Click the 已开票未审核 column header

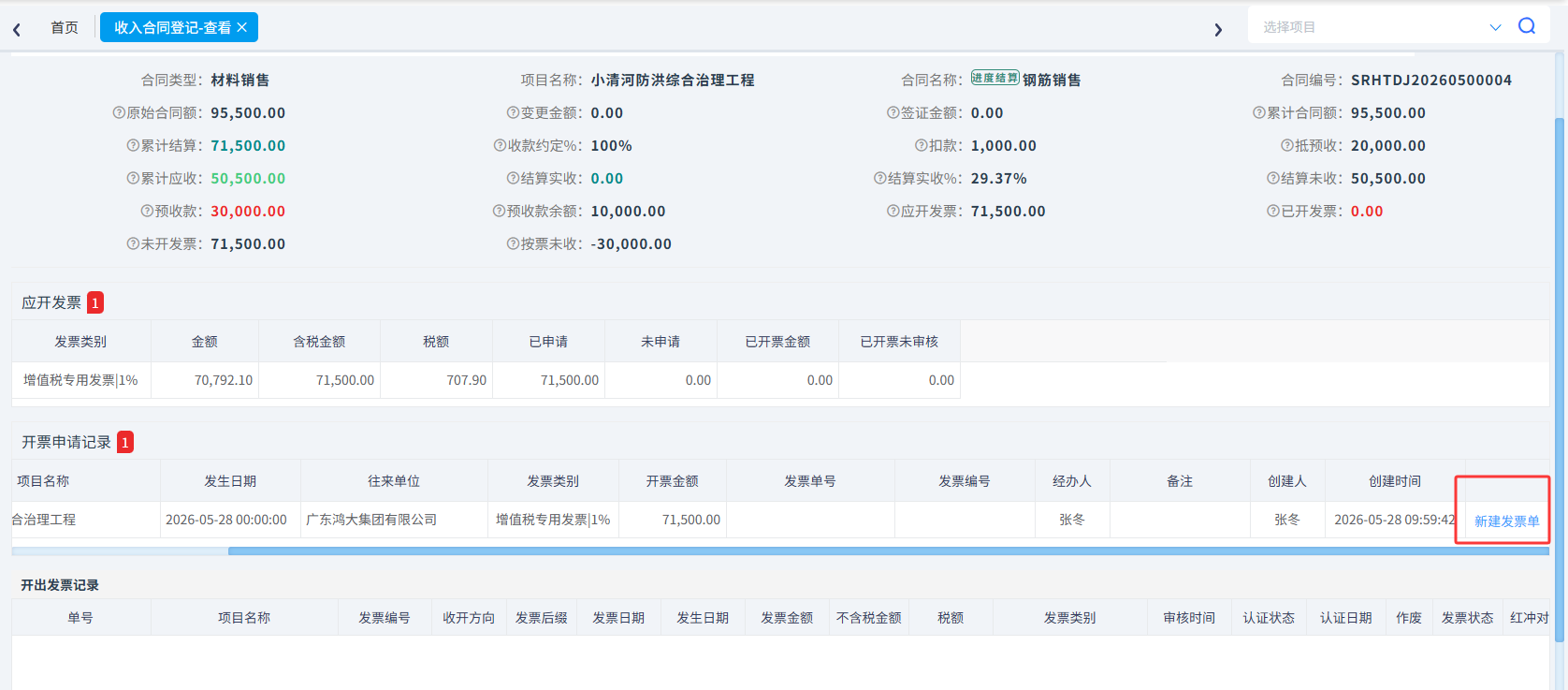point(899,342)
